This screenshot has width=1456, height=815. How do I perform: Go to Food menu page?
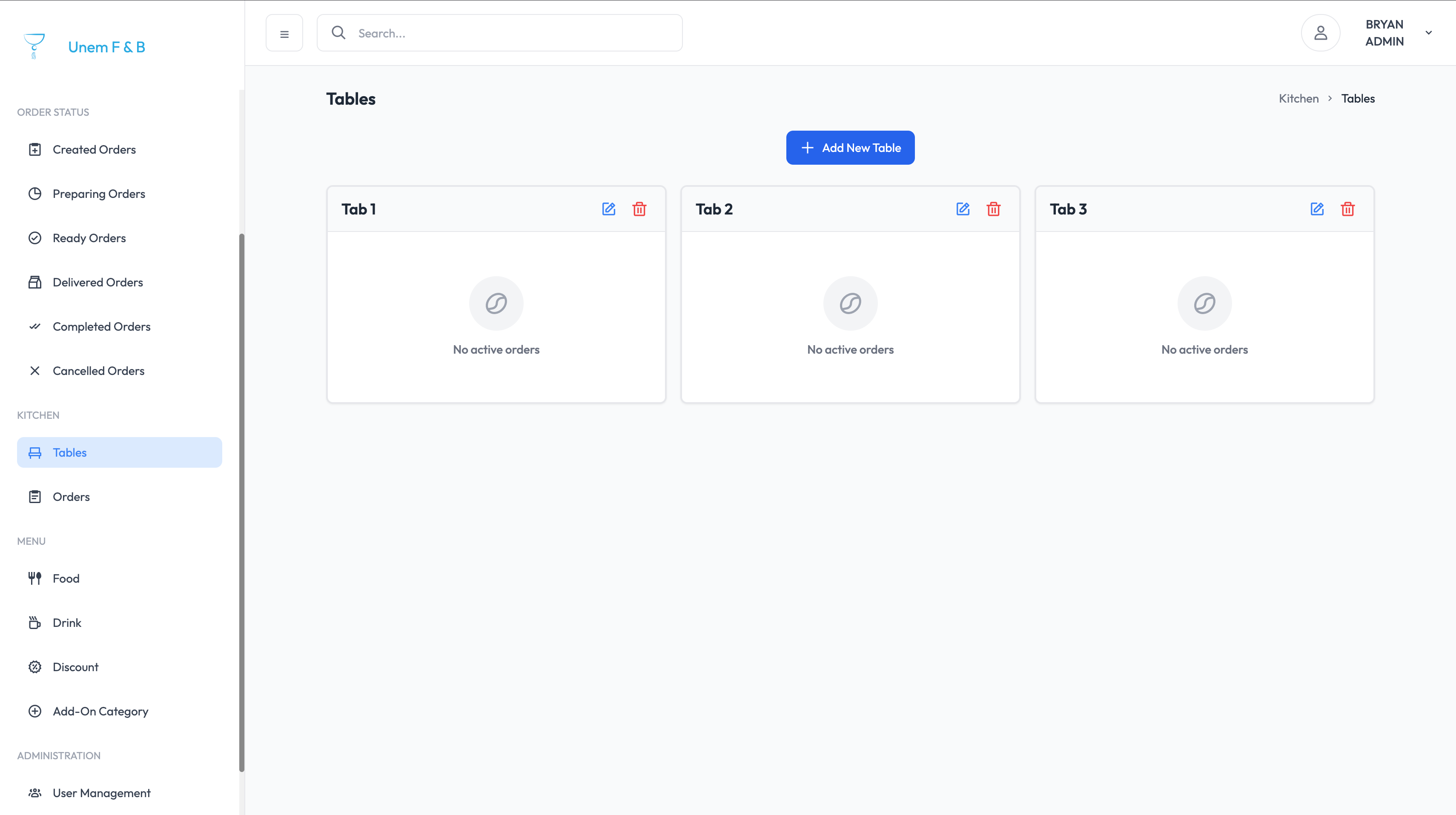tap(119, 578)
